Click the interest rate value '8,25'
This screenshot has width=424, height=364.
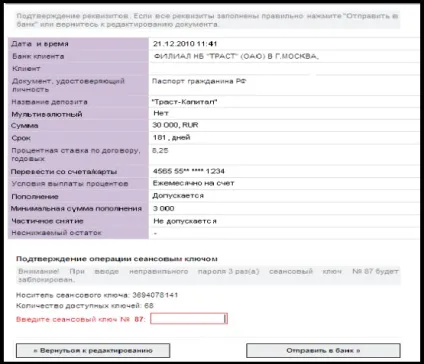[160, 150]
